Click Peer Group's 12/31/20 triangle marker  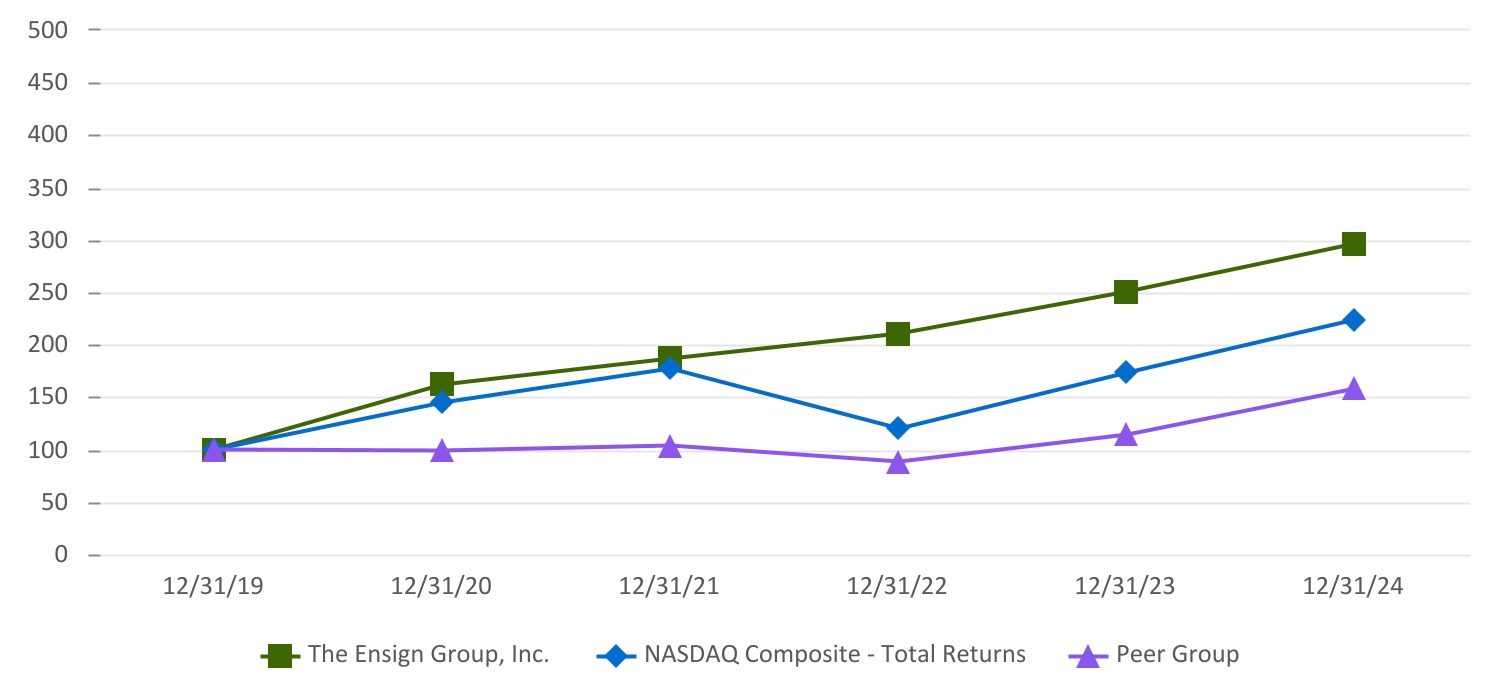tap(442, 451)
